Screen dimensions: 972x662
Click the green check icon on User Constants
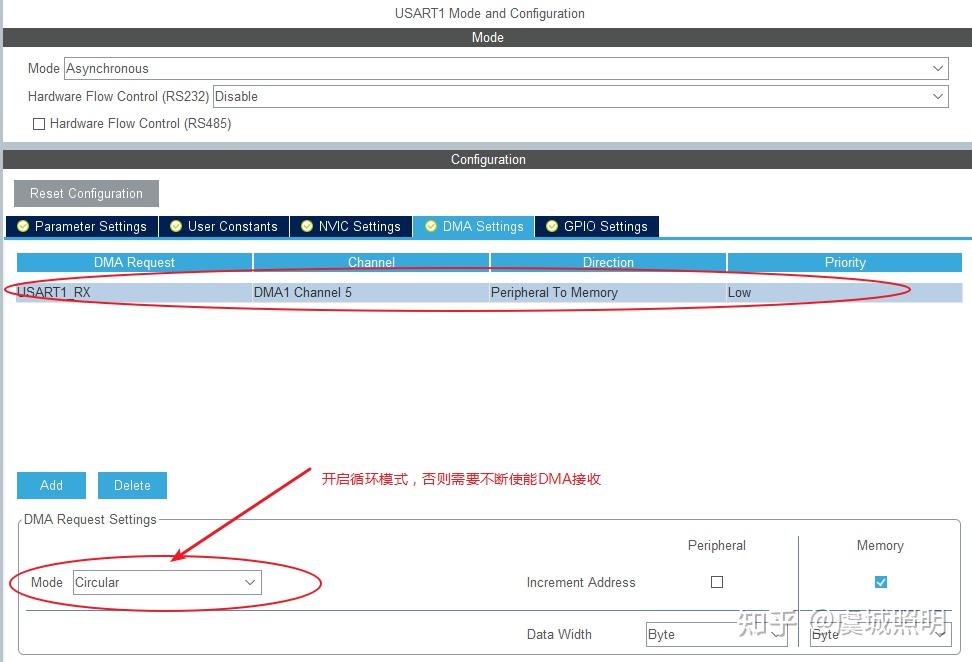175,226
